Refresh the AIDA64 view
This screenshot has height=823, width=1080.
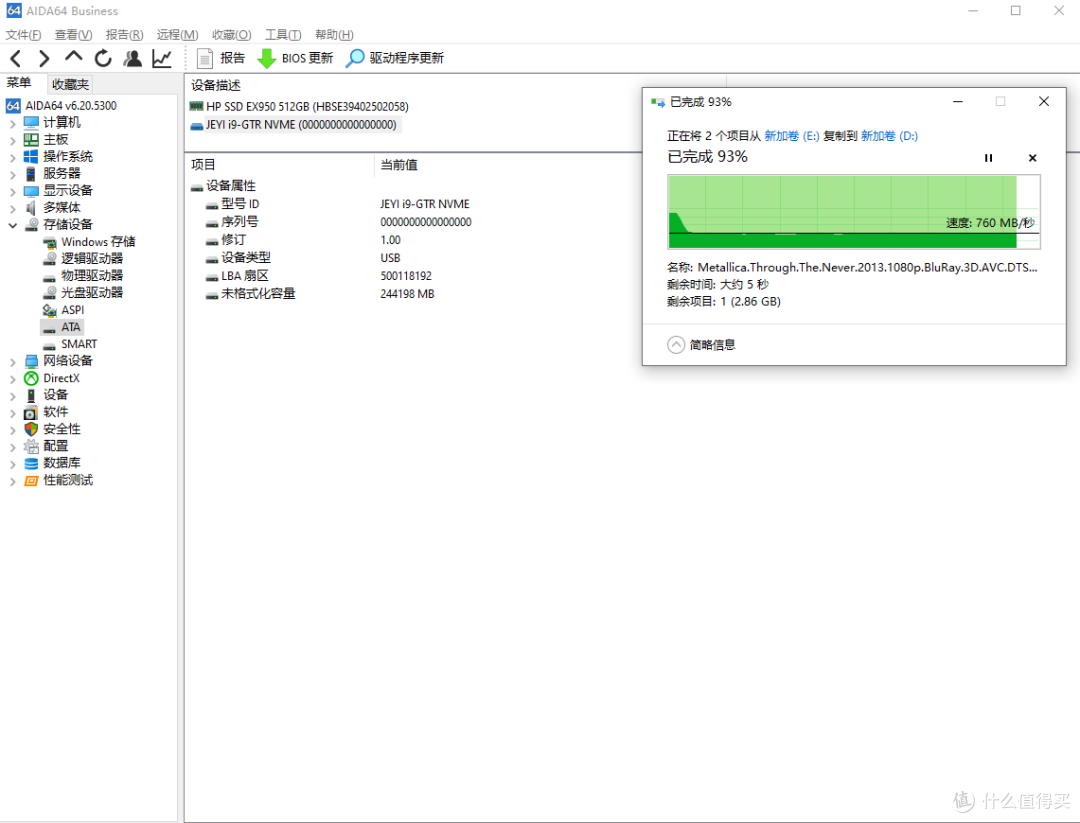(x=103, y=59)
